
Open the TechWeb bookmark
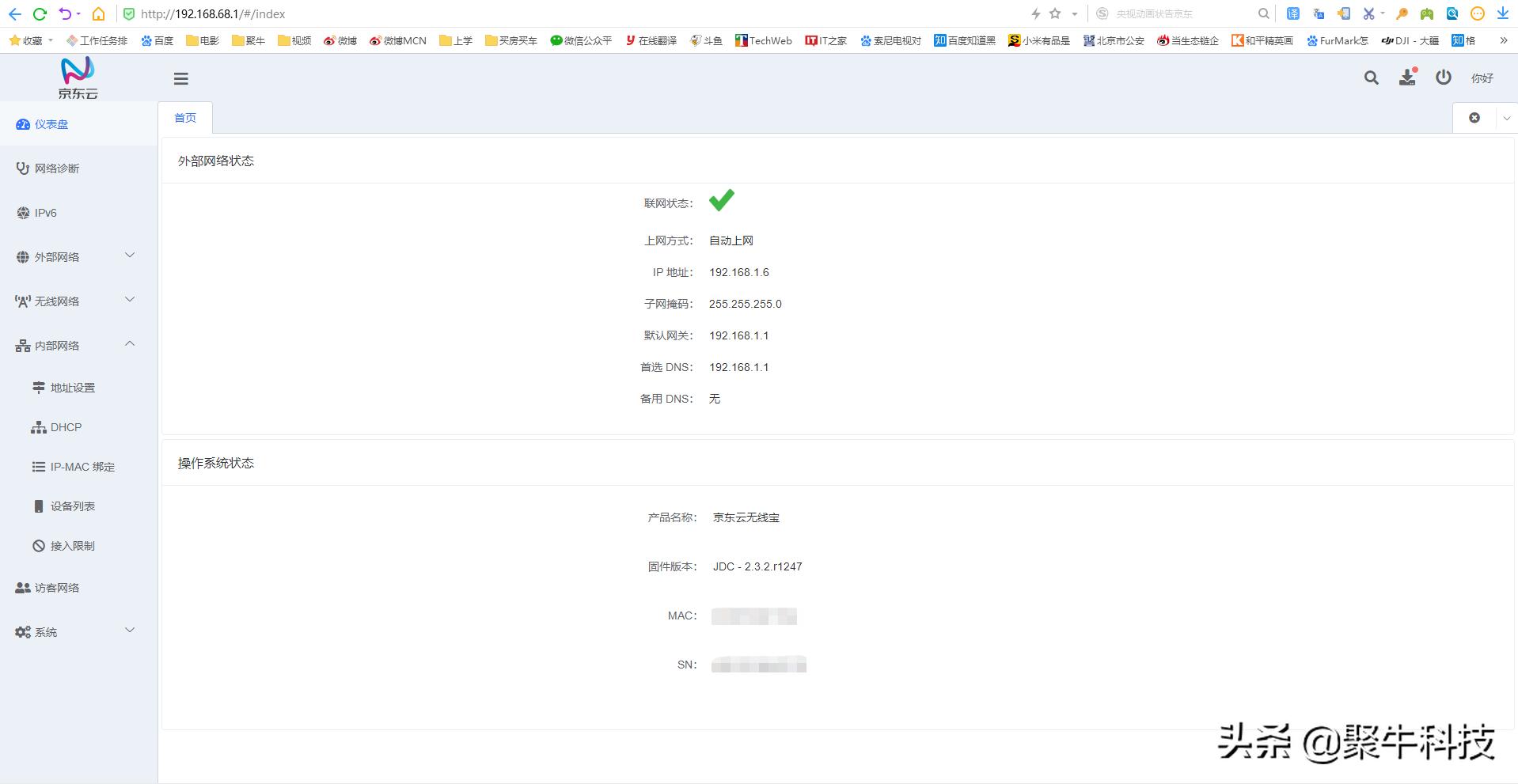tap(764, 40)
